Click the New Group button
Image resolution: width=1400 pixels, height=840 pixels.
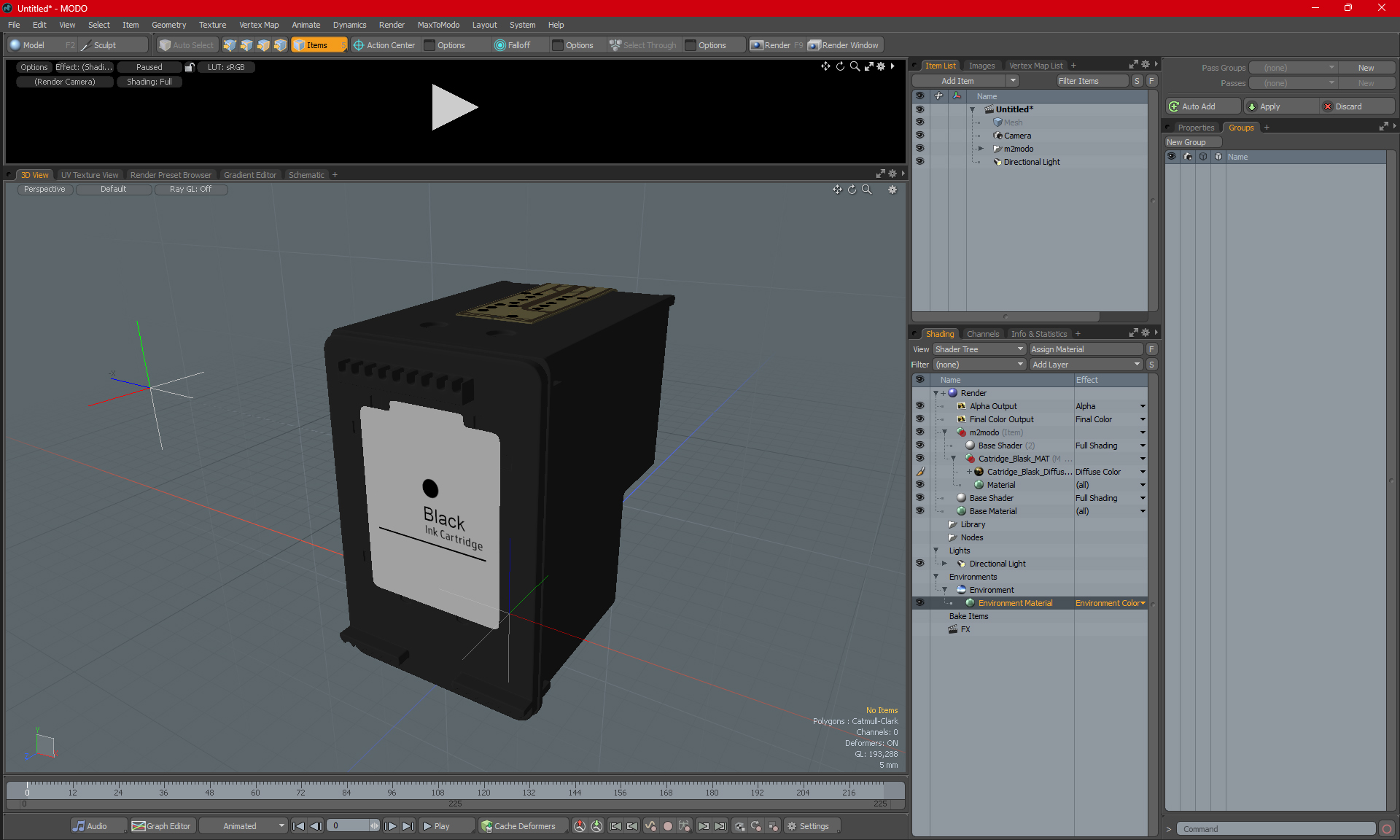[1193, 142]
